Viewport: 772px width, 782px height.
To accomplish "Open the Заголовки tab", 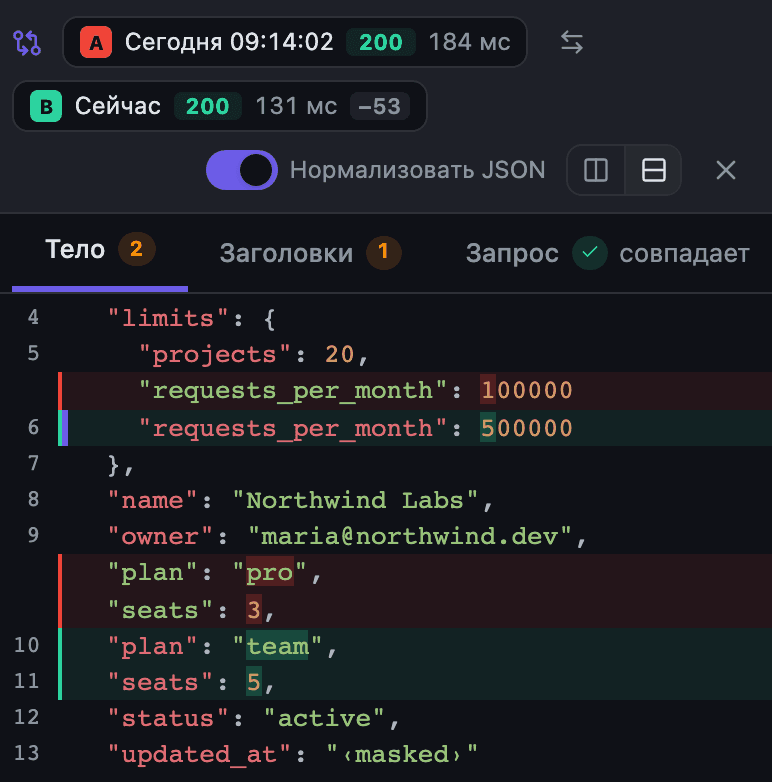I will tap(311, 253).
